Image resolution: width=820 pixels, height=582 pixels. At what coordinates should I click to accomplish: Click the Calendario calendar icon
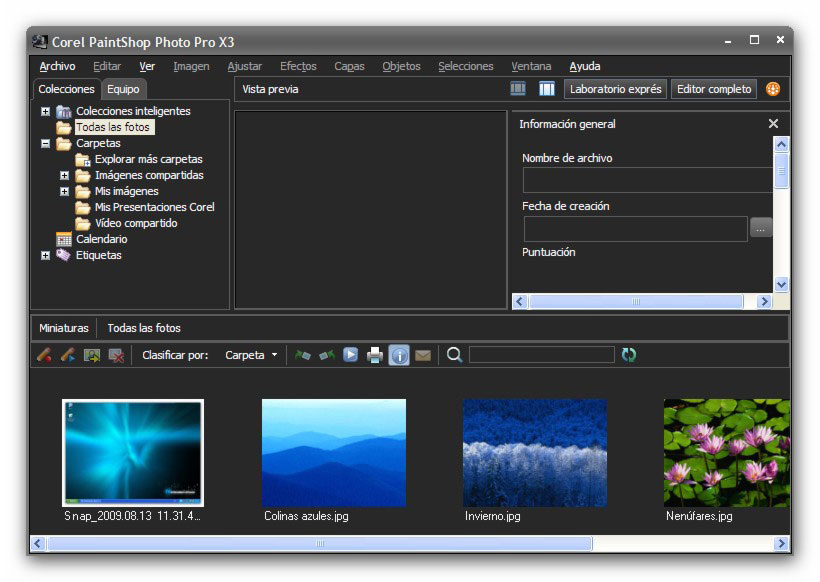coord(64,239)
